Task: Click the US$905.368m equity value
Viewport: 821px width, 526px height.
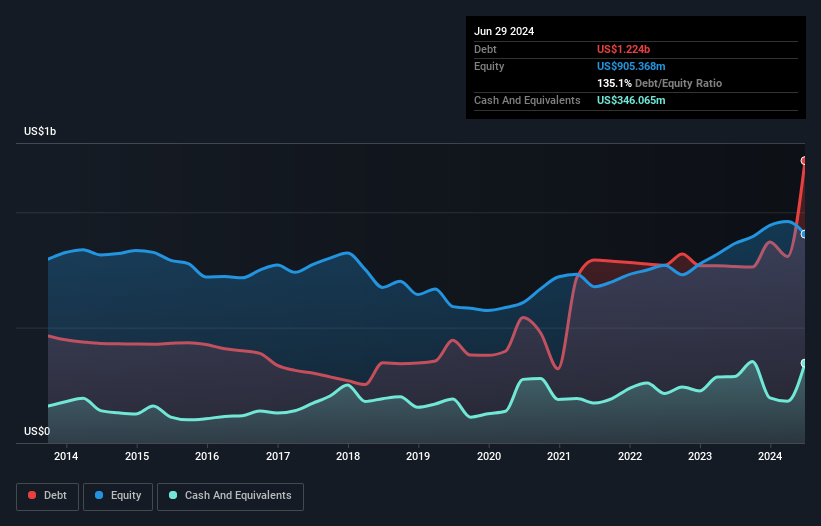Action: click(631, 66)
